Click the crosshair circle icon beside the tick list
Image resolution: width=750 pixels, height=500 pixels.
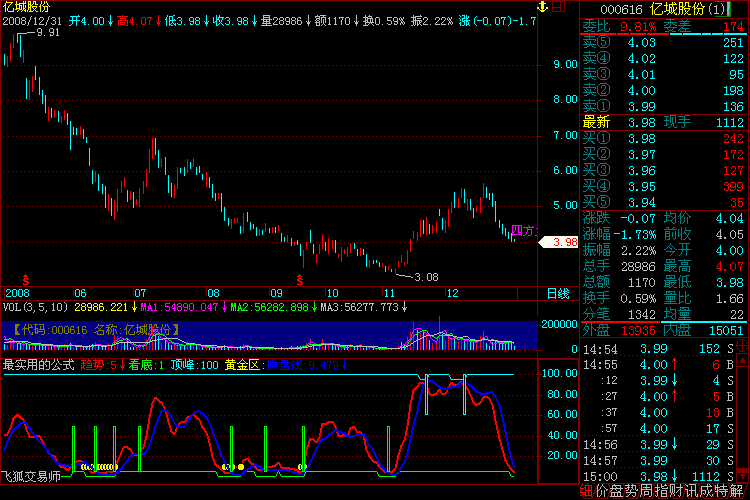click(743, 344)
